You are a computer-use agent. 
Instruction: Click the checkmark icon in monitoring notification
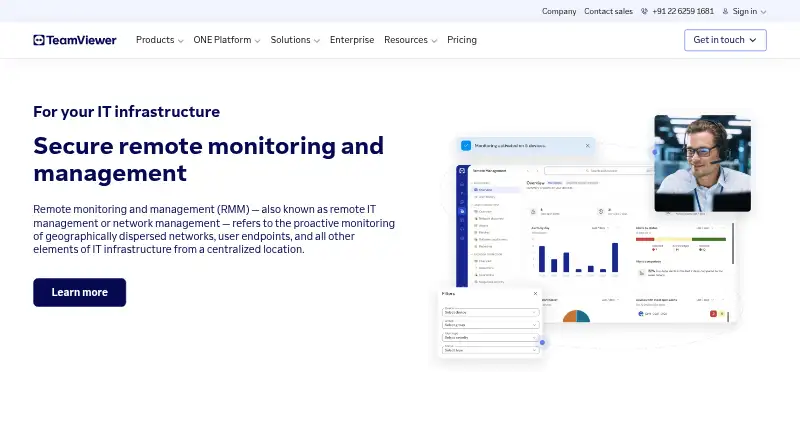(x=466, y=145)
